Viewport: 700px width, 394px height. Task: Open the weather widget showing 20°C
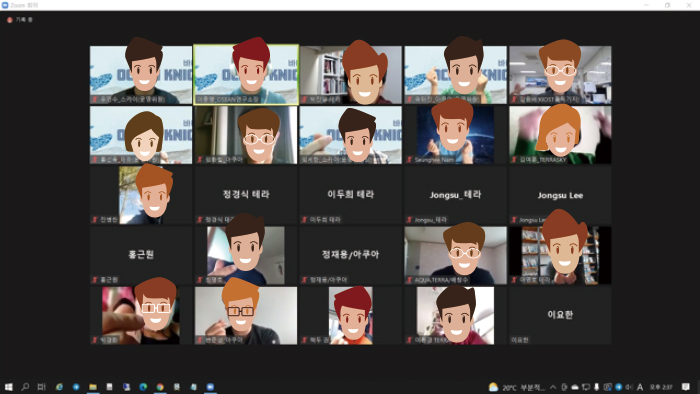[x=517, y=387]
